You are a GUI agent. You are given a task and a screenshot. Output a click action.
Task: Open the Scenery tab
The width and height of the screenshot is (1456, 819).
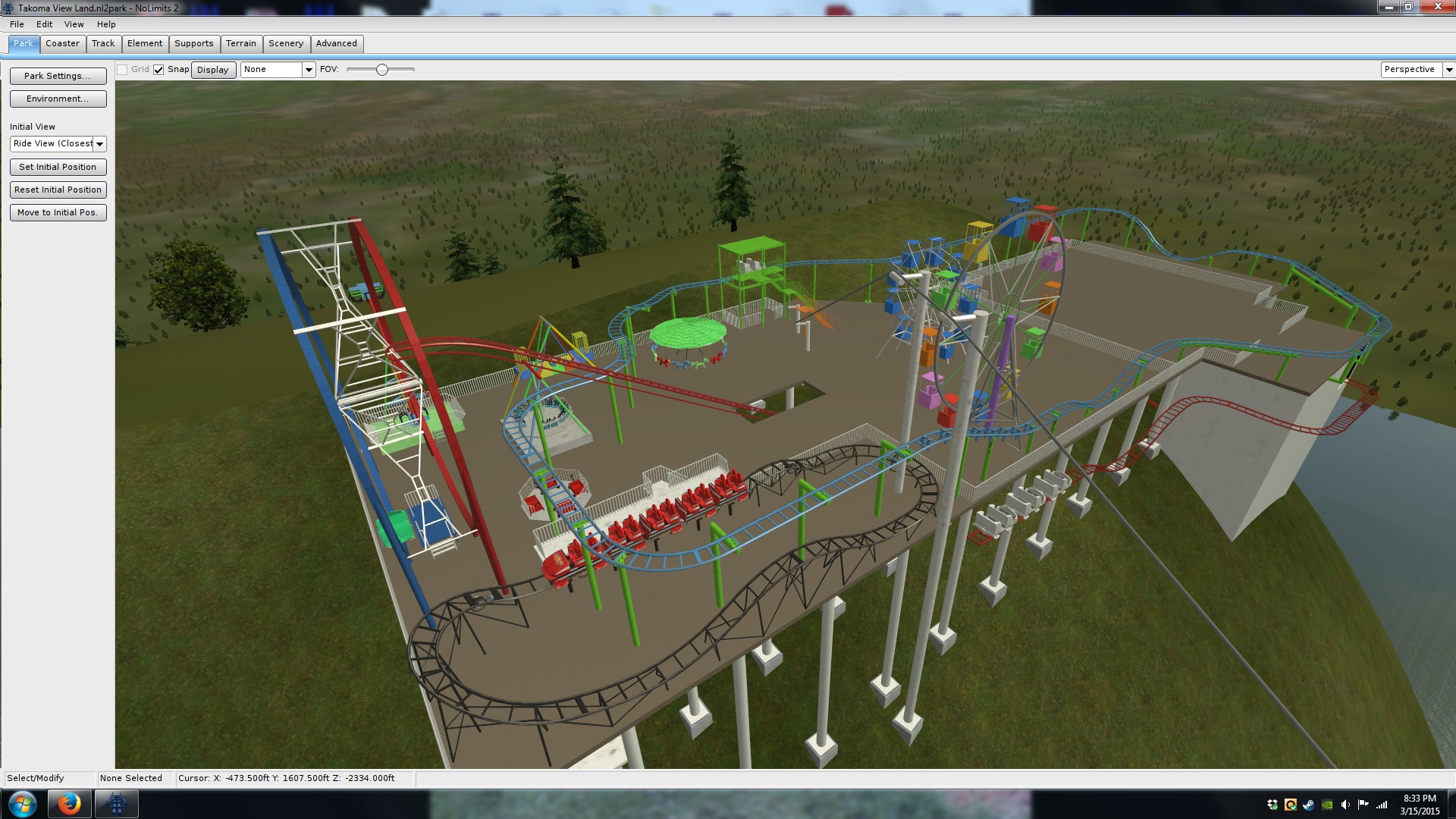pyautogui.click(x=286, y=43)
